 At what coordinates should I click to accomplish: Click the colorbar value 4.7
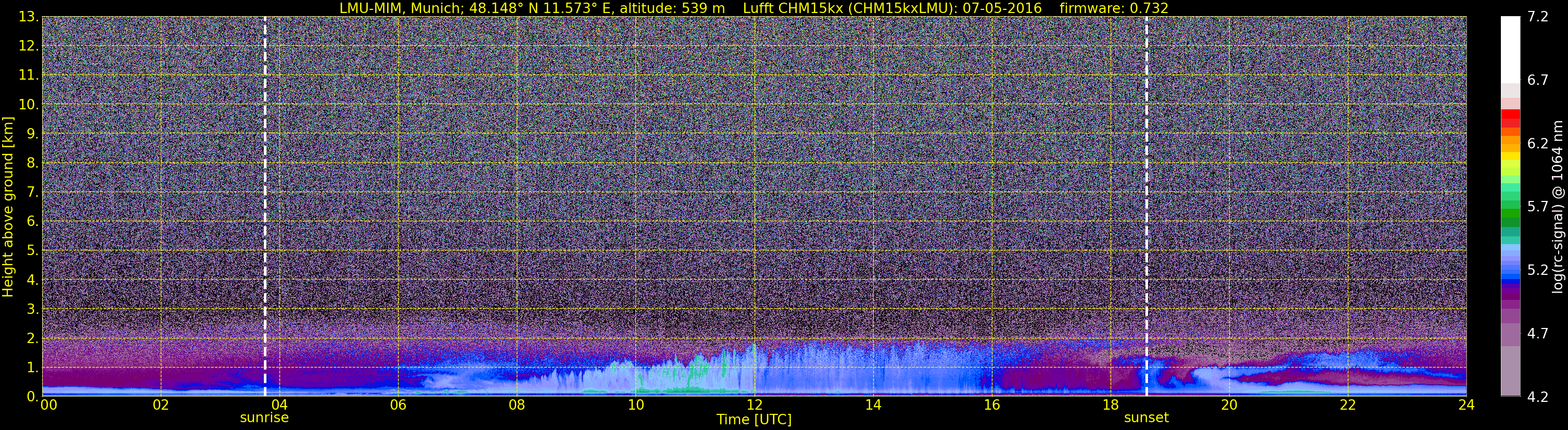pos(1538,333)
